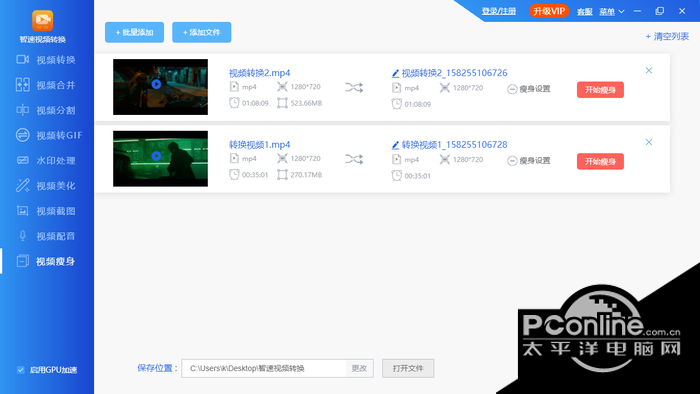Image resolution: width=700 pixels, height=394 pixels.
Task: Open 瘦身设置 for 转换视频1.mp4
Action: (x=529, y=161)
